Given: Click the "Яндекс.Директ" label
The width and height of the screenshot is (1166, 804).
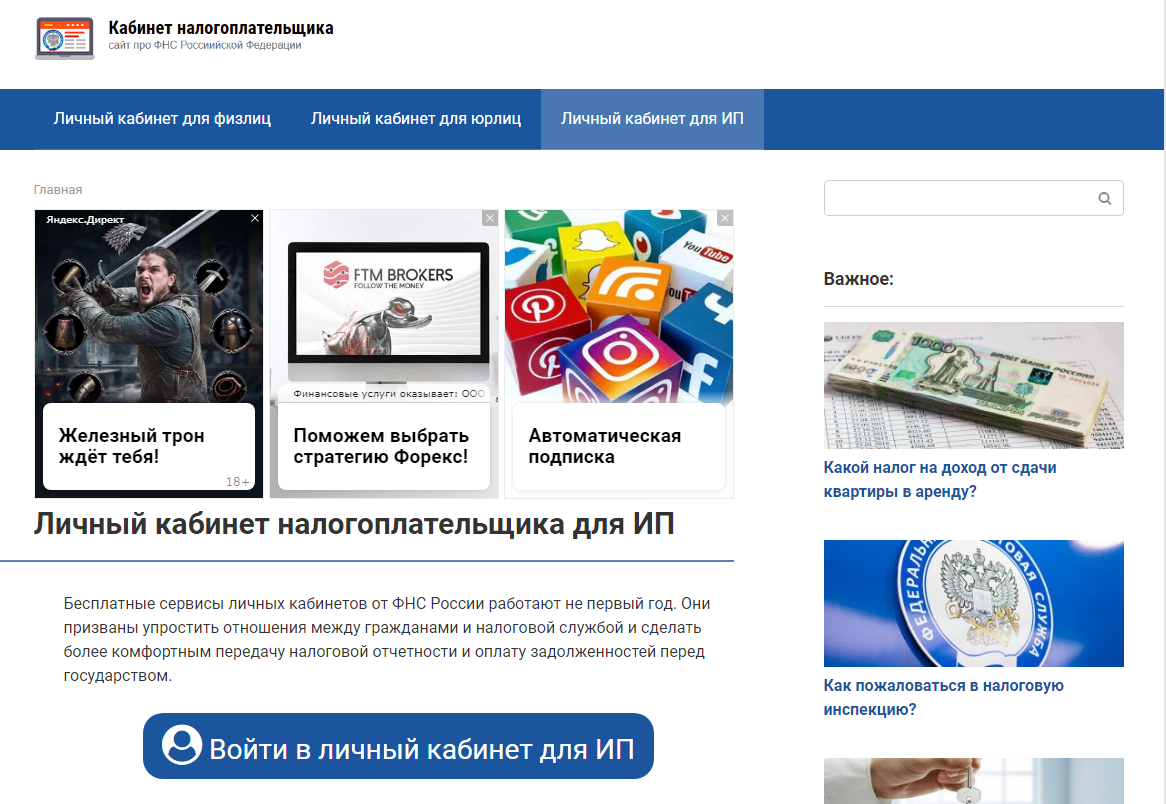Looking at the screenshot, I should 83,218.
